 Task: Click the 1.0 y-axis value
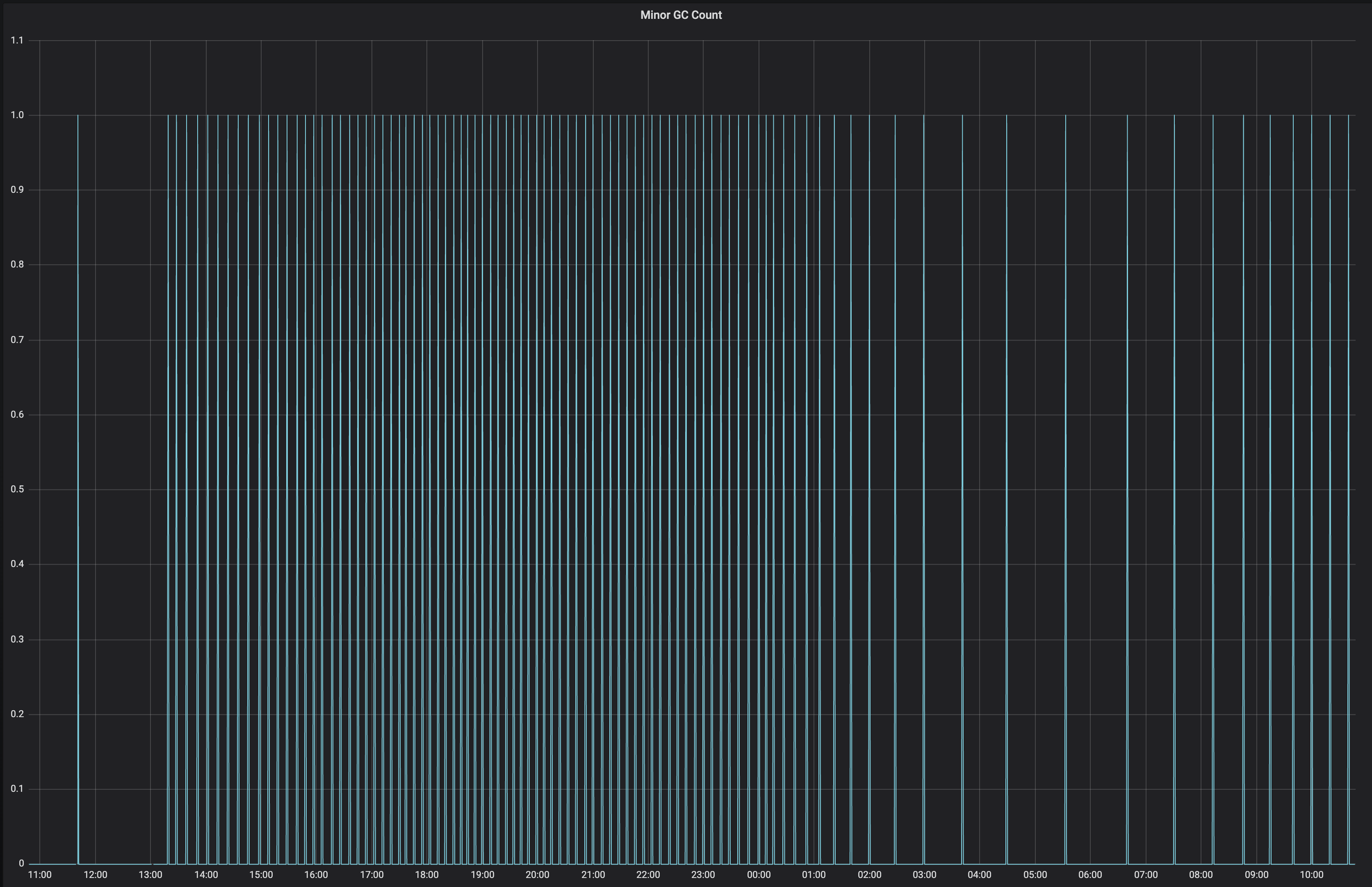tap(17, 115)
